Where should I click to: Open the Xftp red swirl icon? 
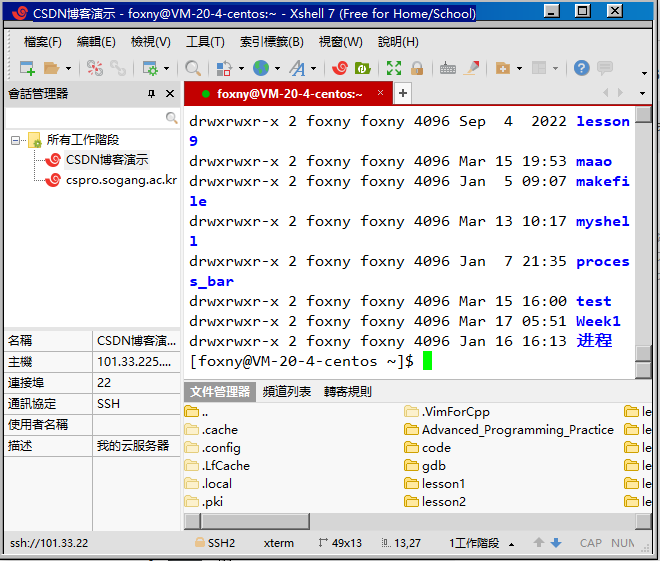pyautogui.click(x=340, y=68)
